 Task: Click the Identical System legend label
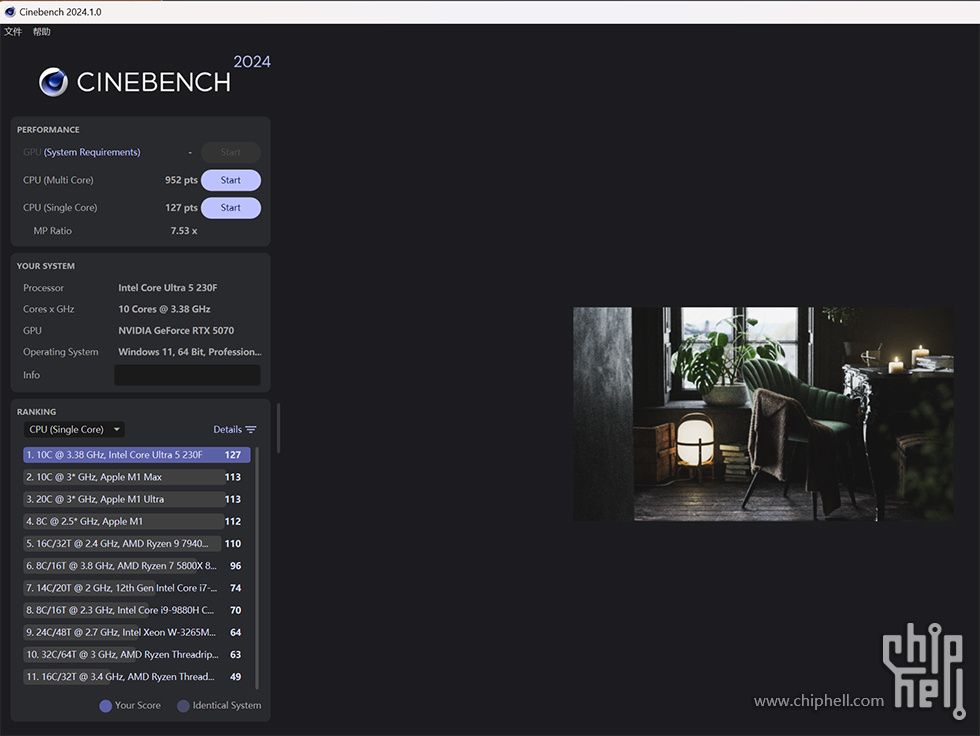[x=227, y=705]
